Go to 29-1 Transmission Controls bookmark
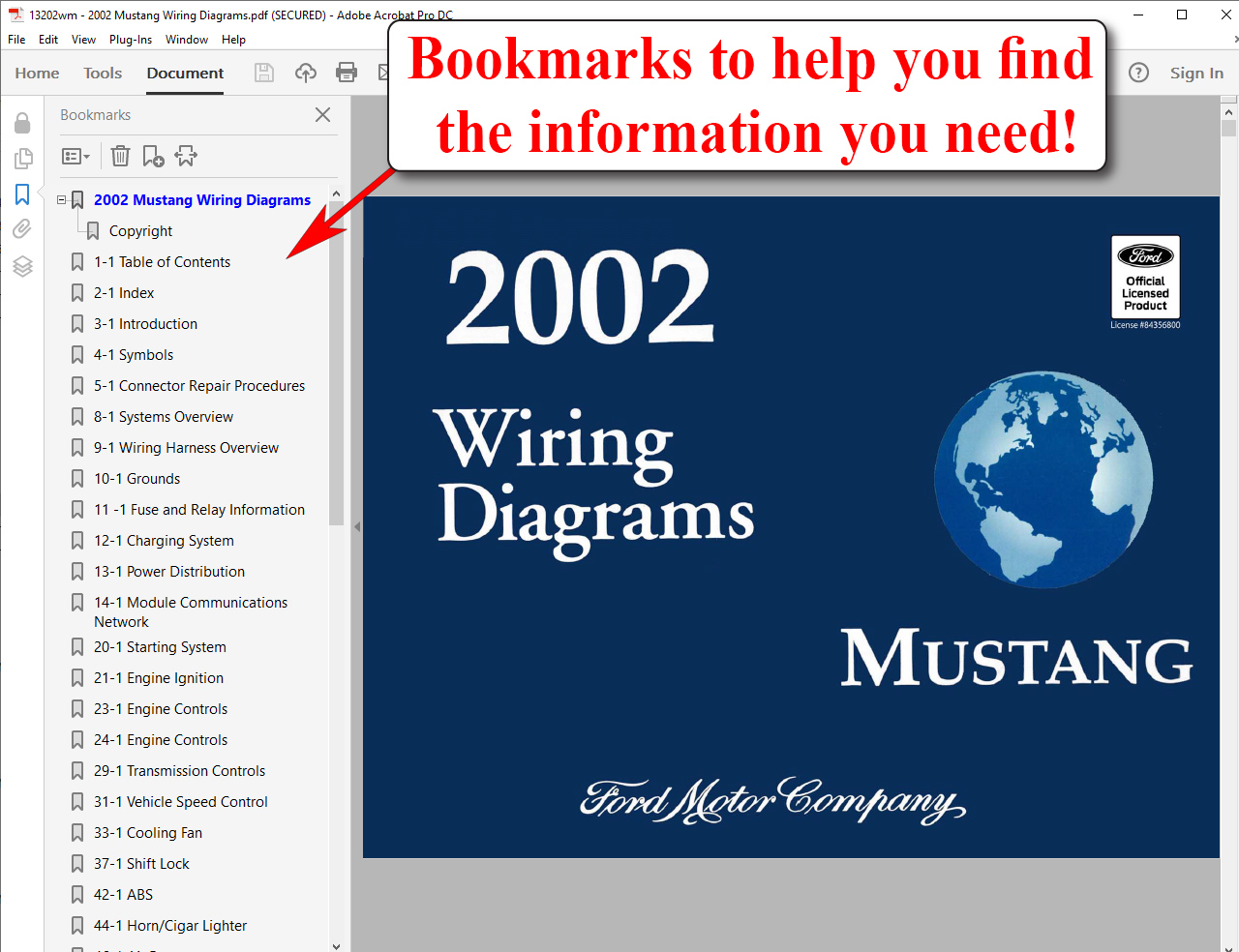Viewport: 1239px width, 952px height. tap(179, 771)
